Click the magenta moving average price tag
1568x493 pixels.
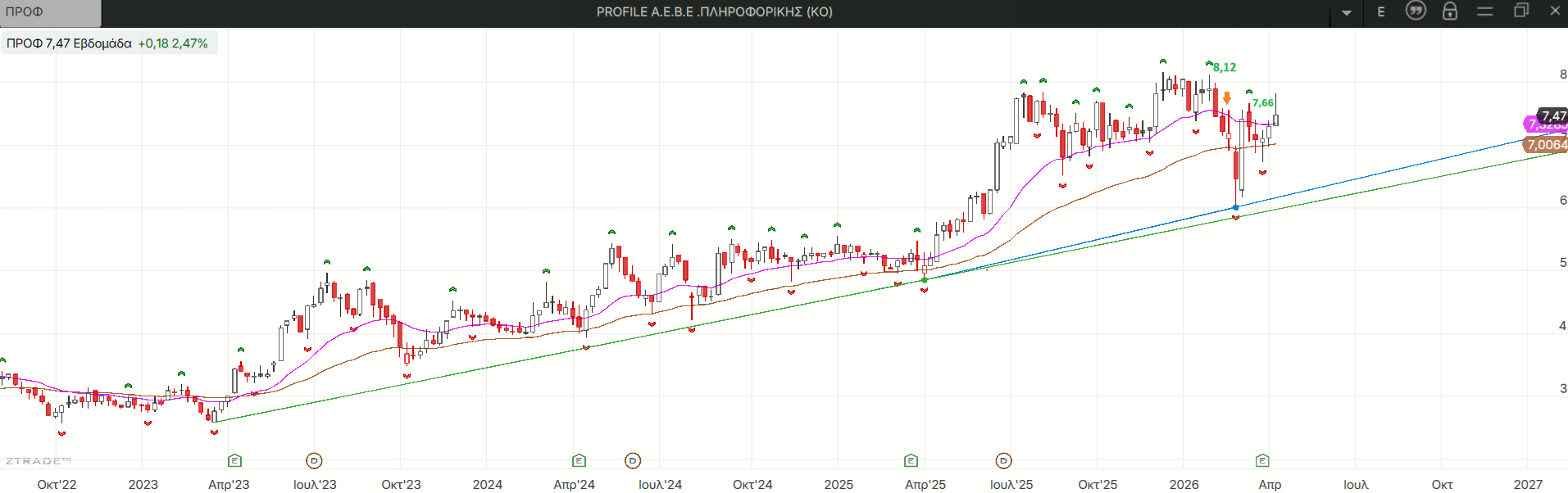[x=1529, y=124]
